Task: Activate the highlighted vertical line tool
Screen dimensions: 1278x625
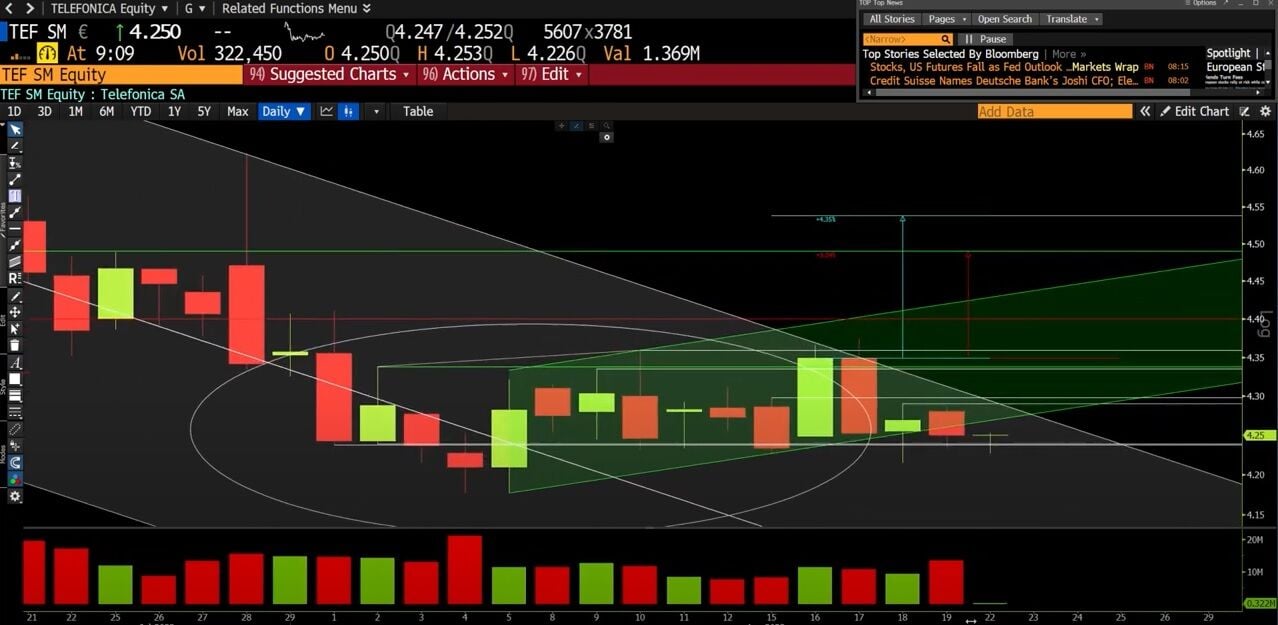Action: (15, 196)
